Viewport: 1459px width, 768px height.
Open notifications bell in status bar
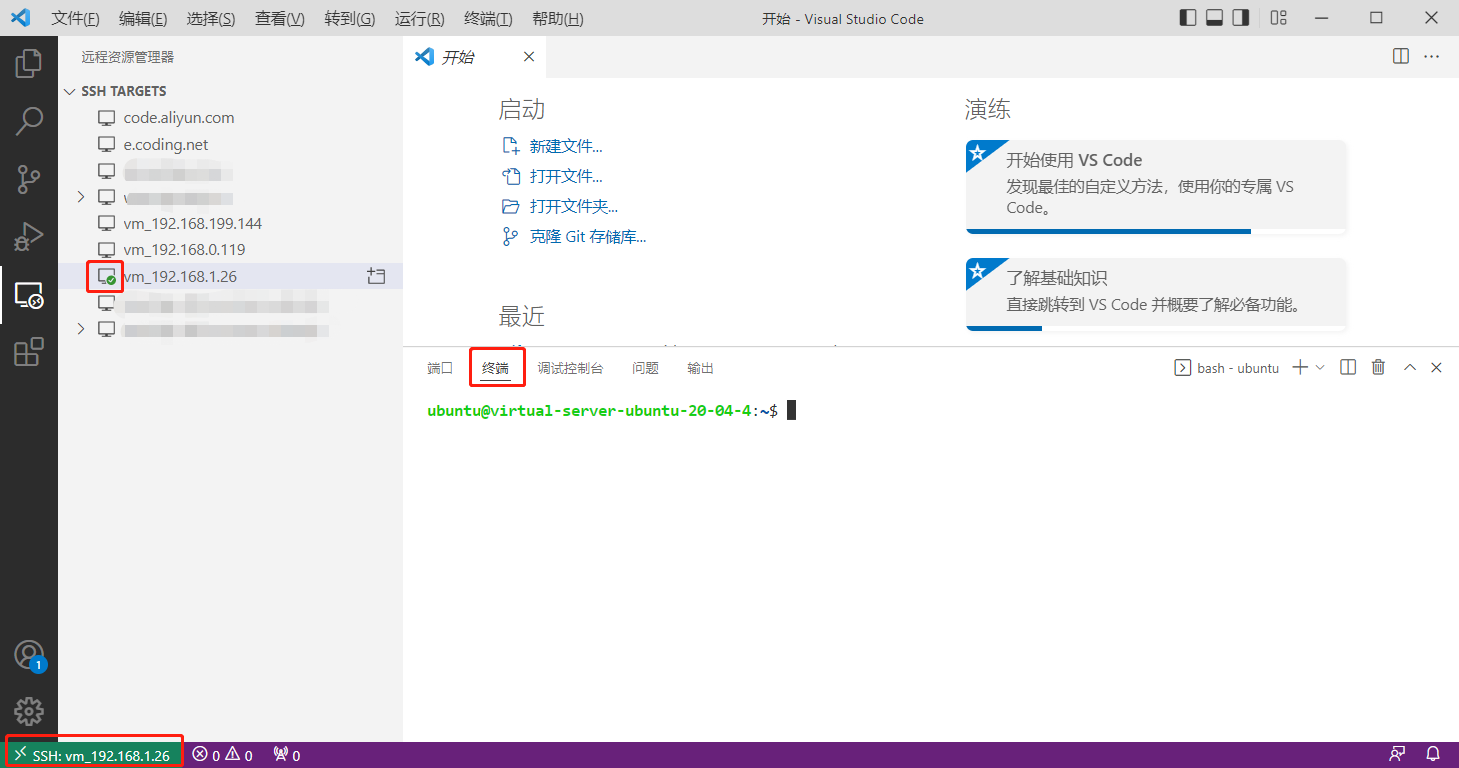1433,755
